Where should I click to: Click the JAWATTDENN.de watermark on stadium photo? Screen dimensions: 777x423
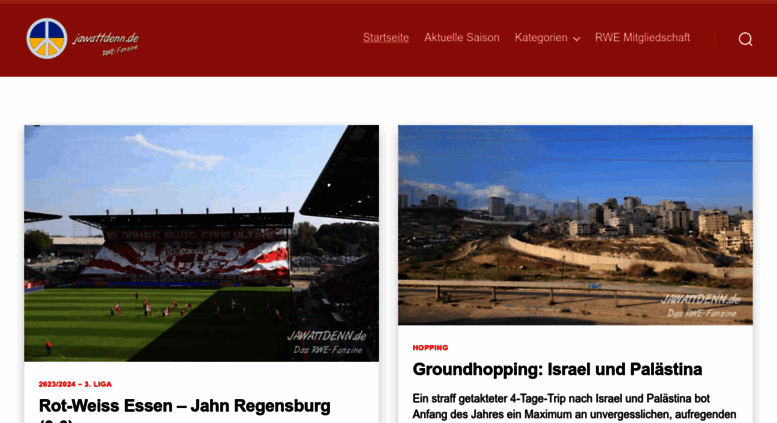[x=327, y=342]
